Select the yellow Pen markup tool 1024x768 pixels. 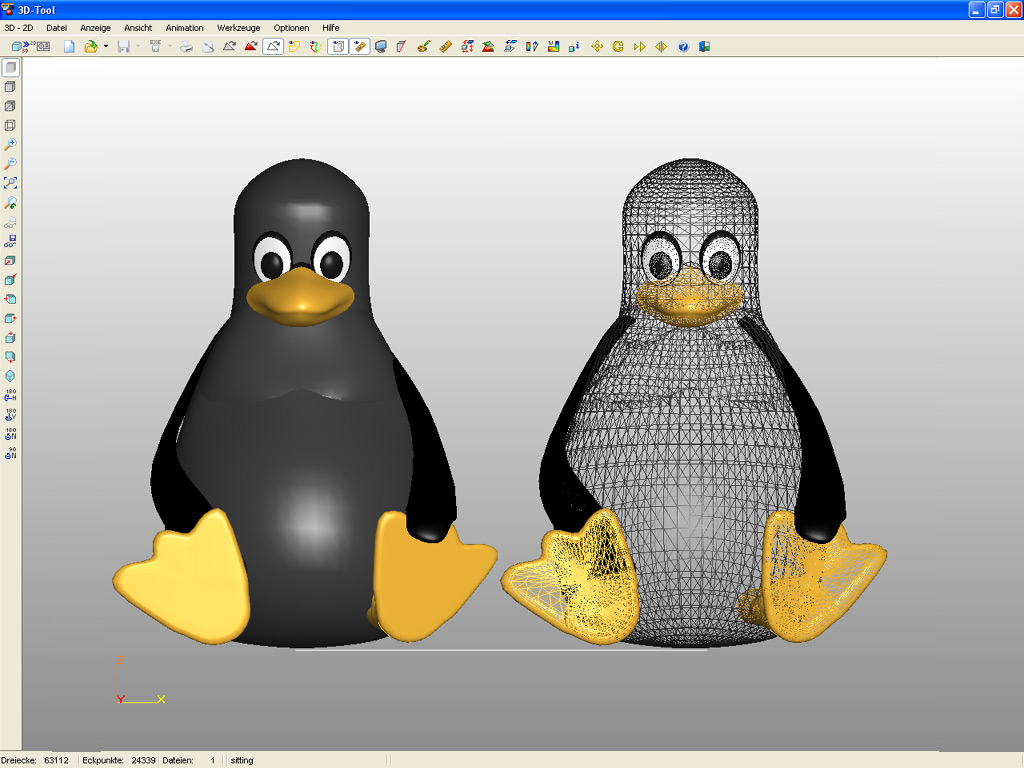click(x=292, y=46)
